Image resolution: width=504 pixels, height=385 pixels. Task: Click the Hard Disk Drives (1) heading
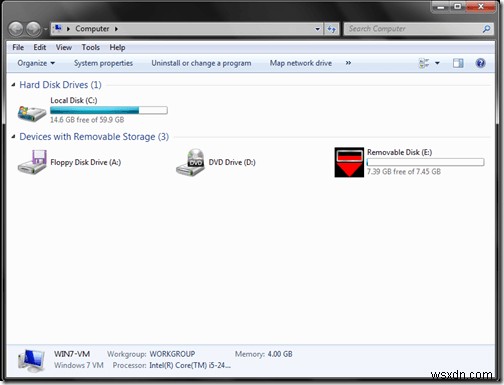(60, 85)
